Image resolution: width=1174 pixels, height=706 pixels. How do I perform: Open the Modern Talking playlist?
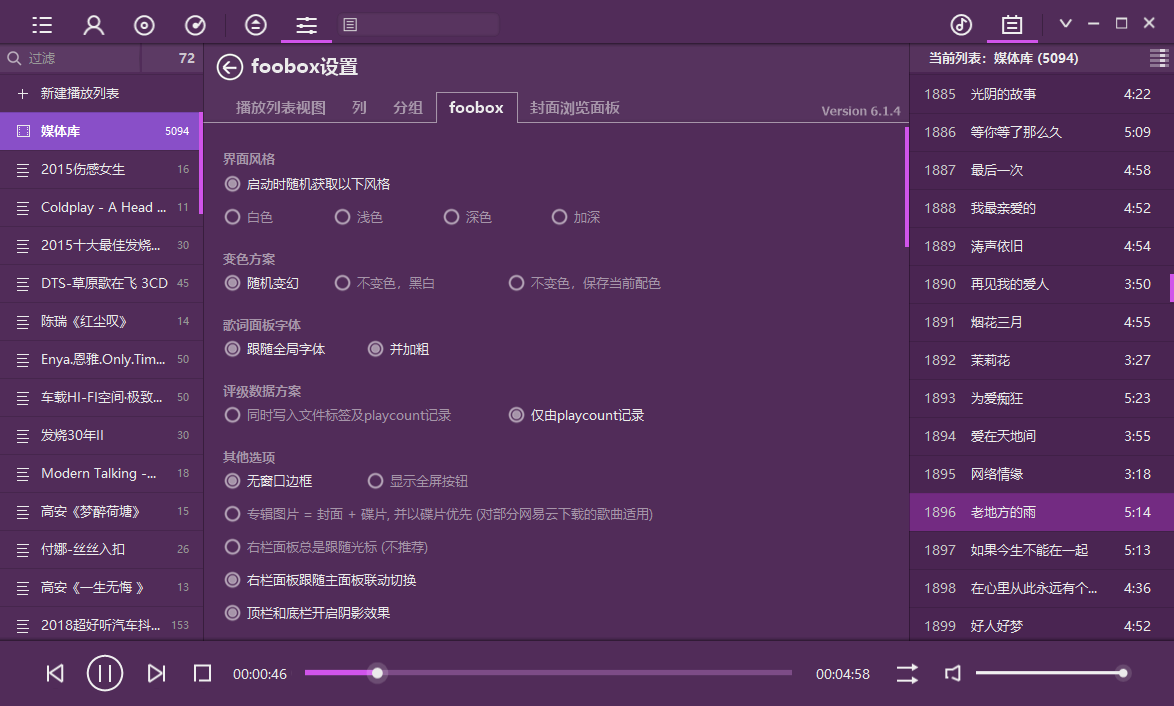pos(101,474)
